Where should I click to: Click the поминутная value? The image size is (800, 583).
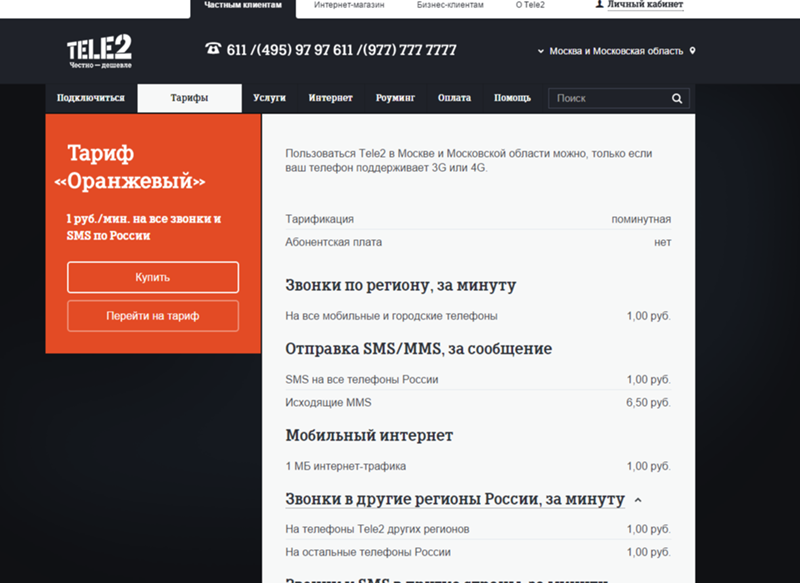(641, 219)
